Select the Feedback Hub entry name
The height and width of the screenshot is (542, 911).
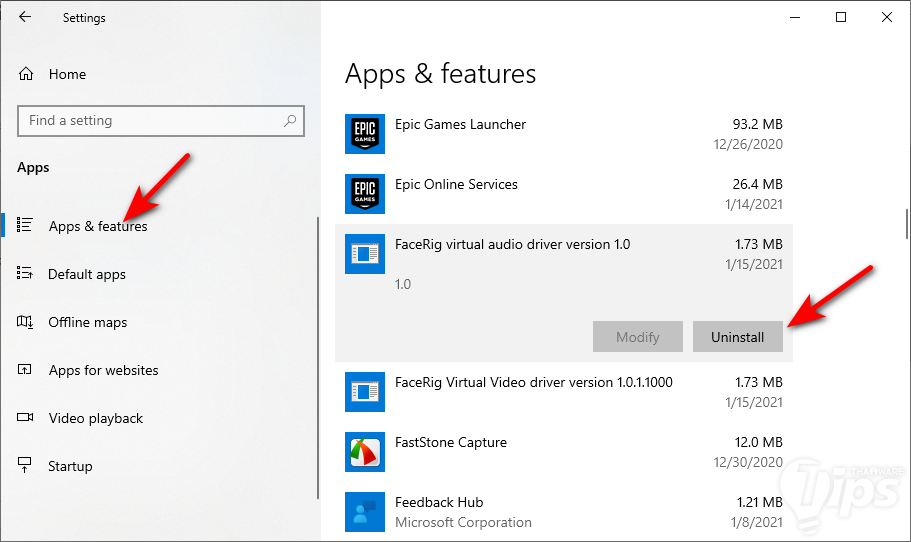[x=439, y=502]
